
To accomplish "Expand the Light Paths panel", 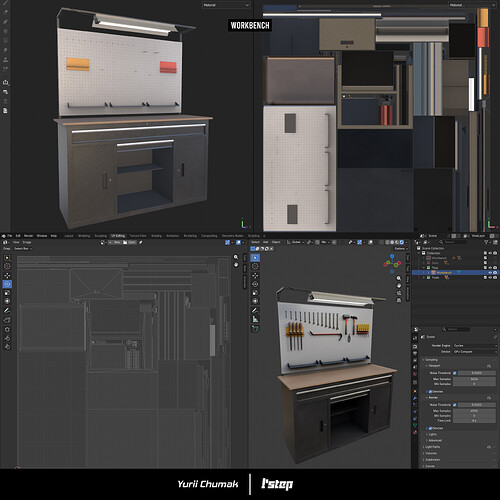I will pyautogui.click(x=432, y=447).
